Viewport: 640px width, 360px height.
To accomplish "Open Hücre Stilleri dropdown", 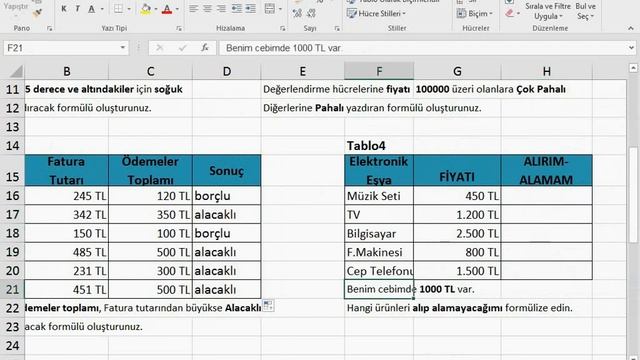I will [376, 13].
